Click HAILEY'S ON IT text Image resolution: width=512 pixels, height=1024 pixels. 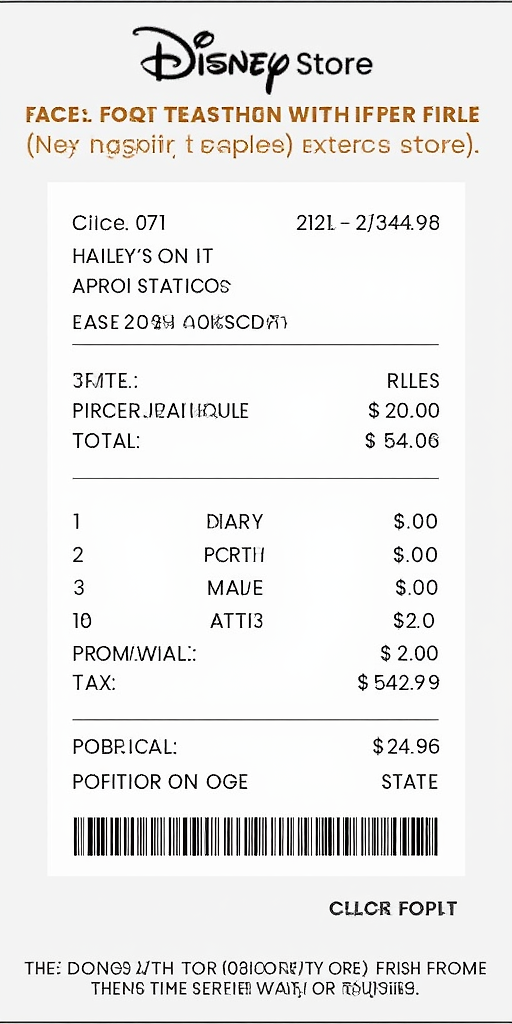[x=142, y=256]
